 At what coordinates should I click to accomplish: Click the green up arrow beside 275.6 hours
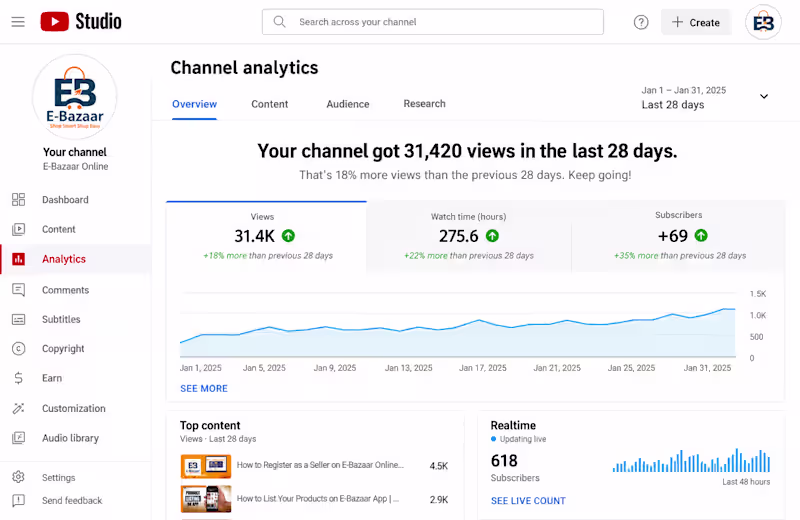(492, 236)
